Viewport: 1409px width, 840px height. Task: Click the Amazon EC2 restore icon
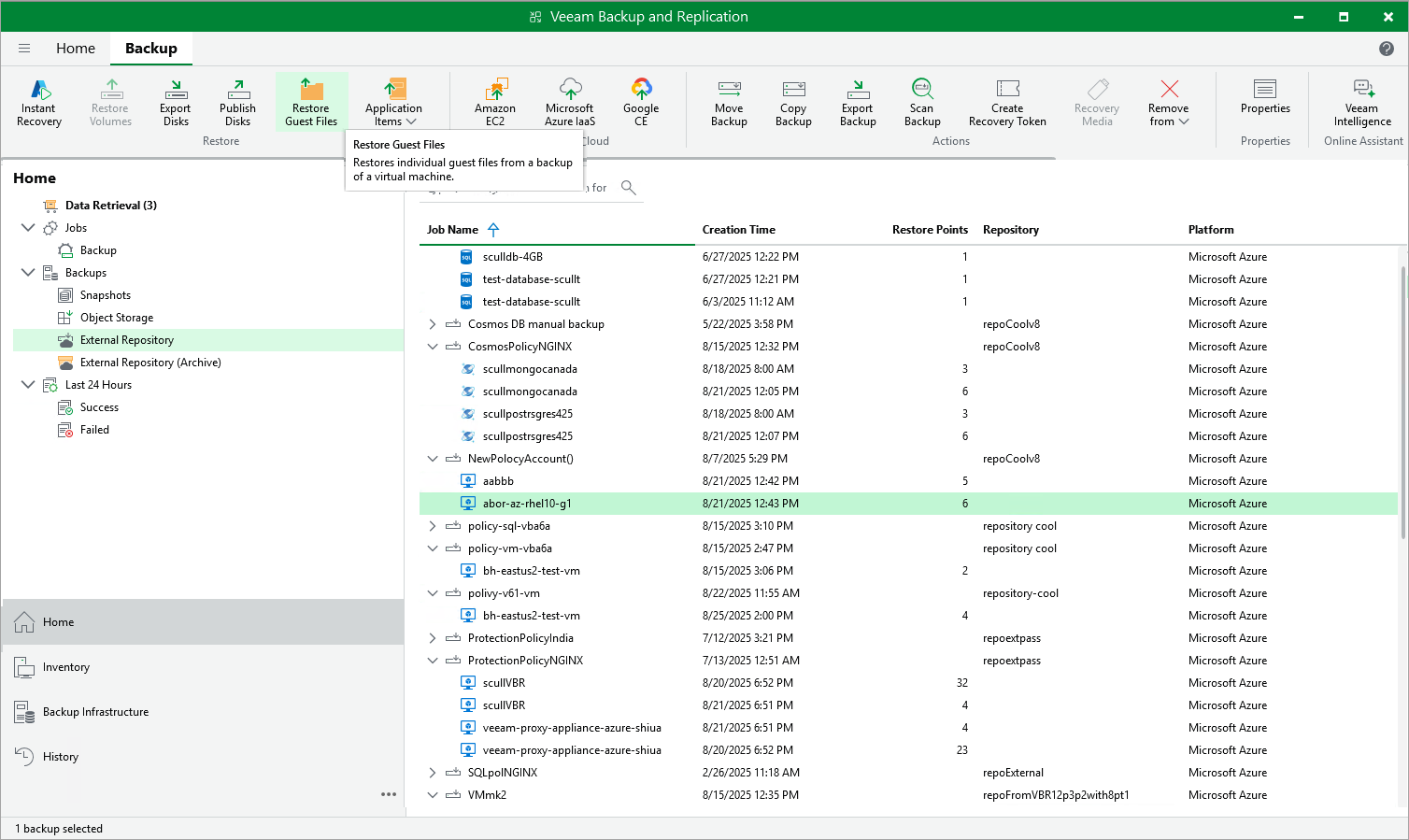coord(495,102)
